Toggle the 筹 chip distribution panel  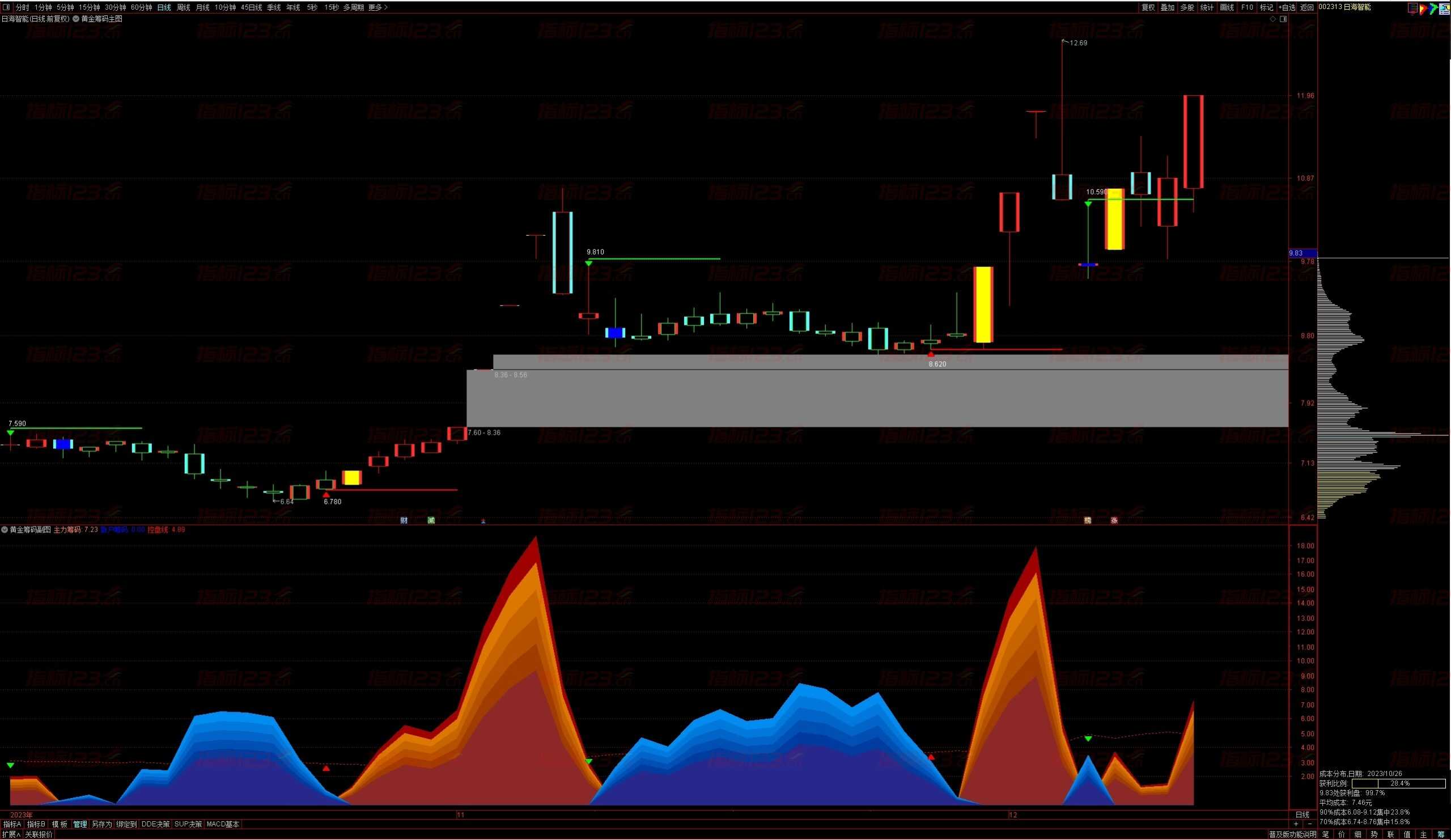tap(1441, 834)
